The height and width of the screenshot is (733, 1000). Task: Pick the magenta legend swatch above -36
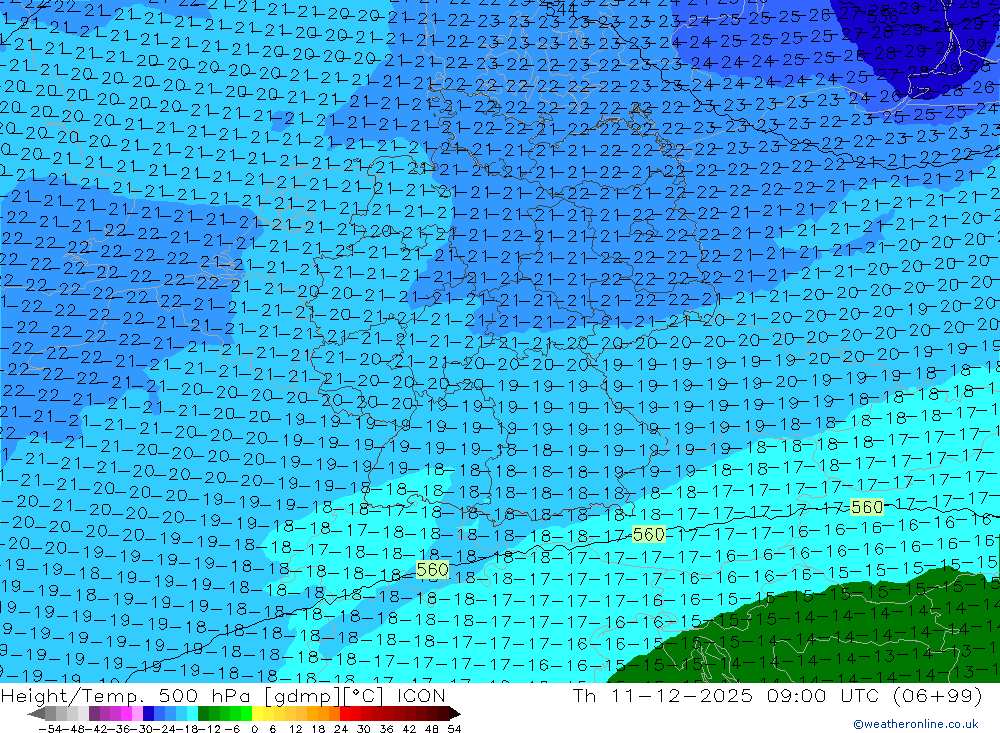coord(126,714)
